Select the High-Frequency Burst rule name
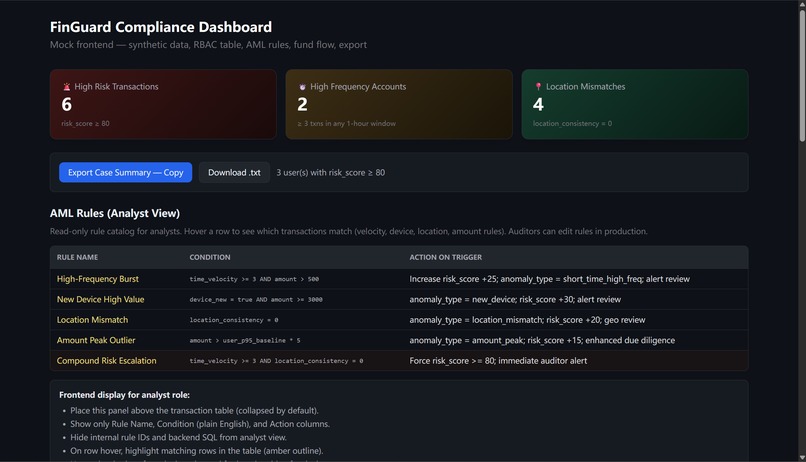Screen dimensions: 806x462 pos(98,279)
